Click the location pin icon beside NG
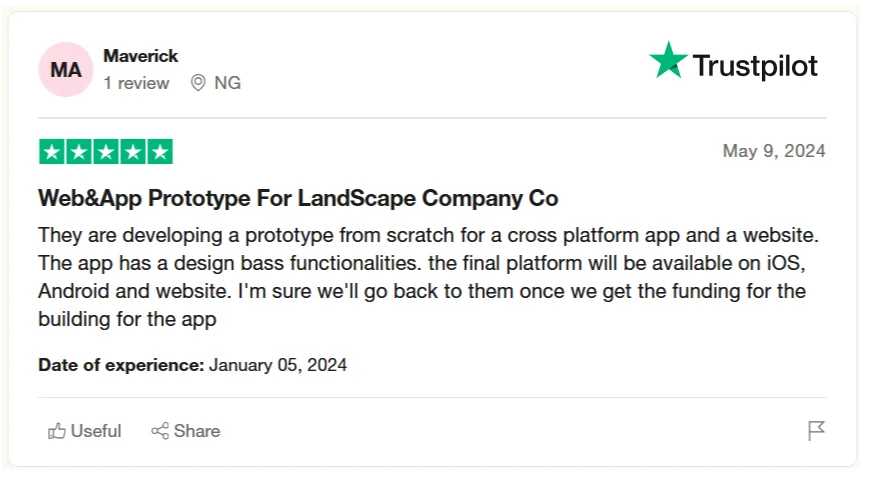This screenshot has height=479, width=876. (198, 83)
